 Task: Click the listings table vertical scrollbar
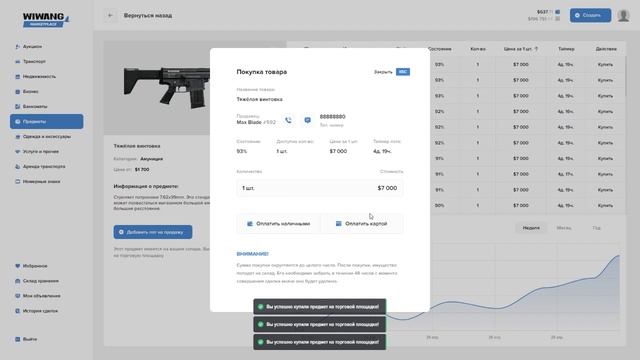(625, 76)
